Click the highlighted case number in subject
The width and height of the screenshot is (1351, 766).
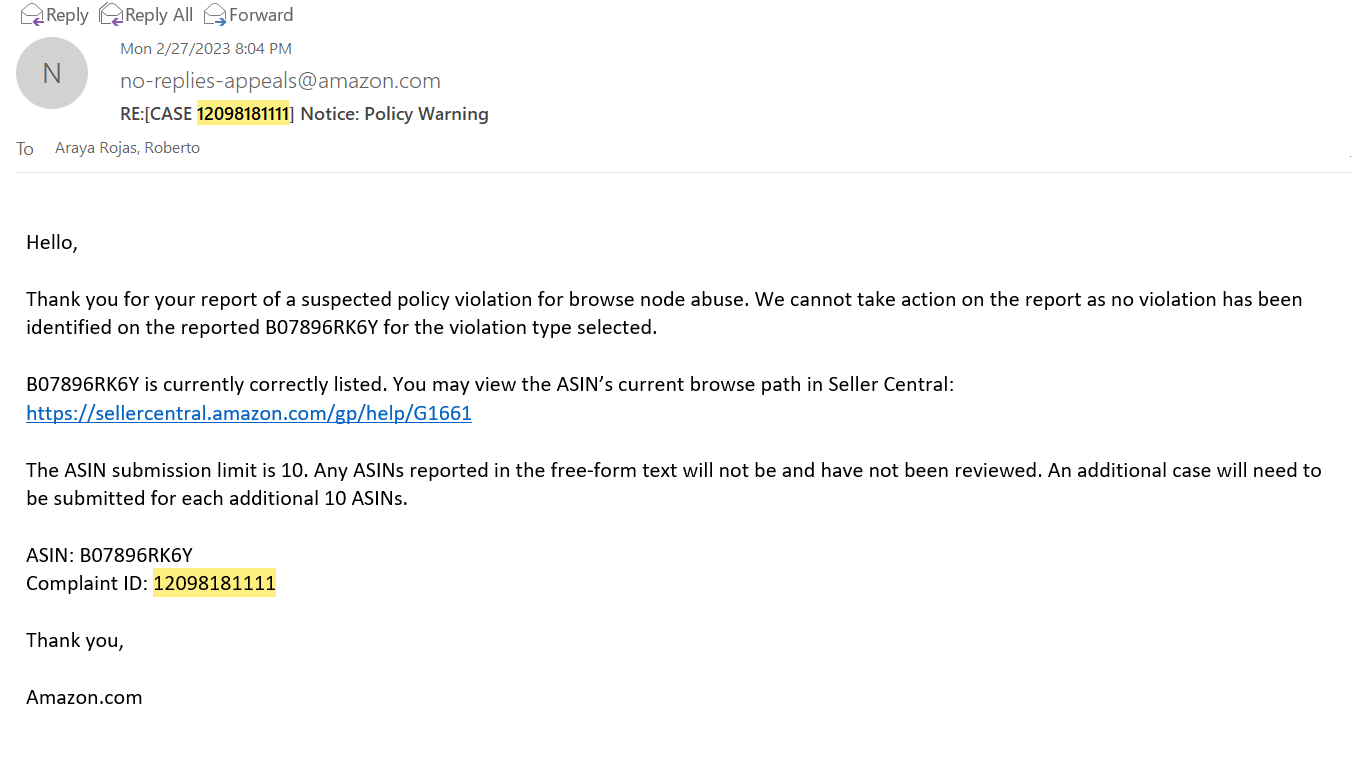coord(243,114)
